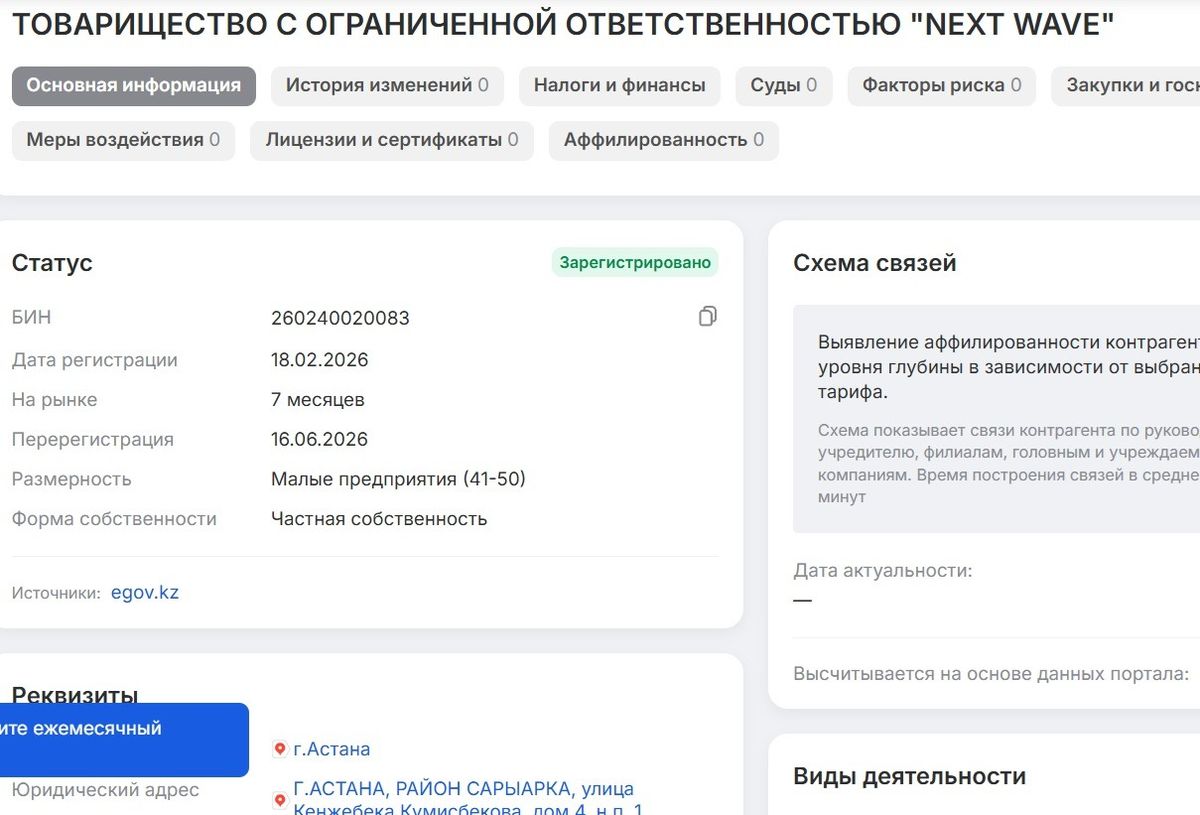1200x815 pixels.
Task: Switch to the Меры воздействия tab
Action: (x=123, y=140)
